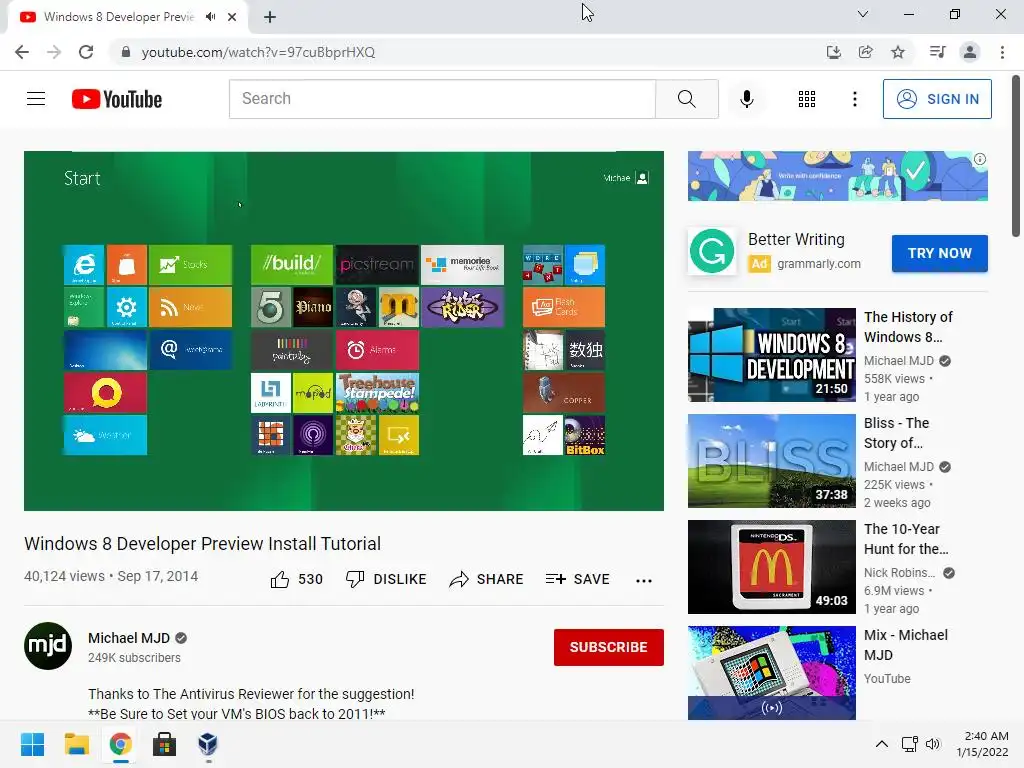This screenshot has width=1024, height=768.
Task: Save video to playlist with SAVE
Action: (x=577, y=579)
